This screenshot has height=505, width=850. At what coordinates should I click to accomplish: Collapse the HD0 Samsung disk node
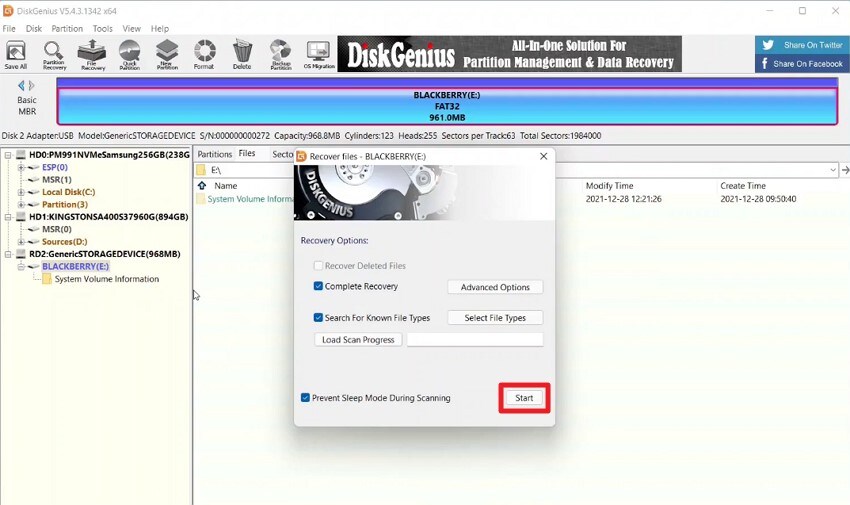tap(8, 155)
